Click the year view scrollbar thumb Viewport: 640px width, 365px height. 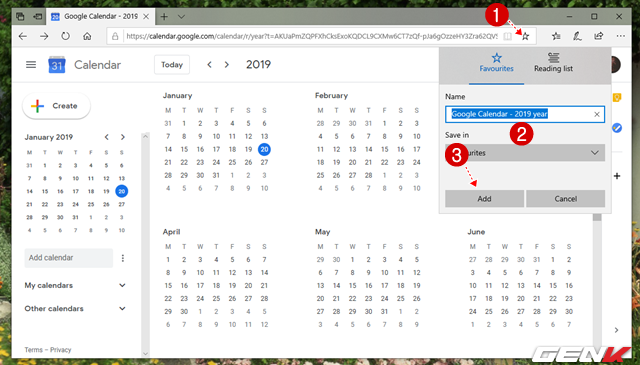[x=597, y=217]
